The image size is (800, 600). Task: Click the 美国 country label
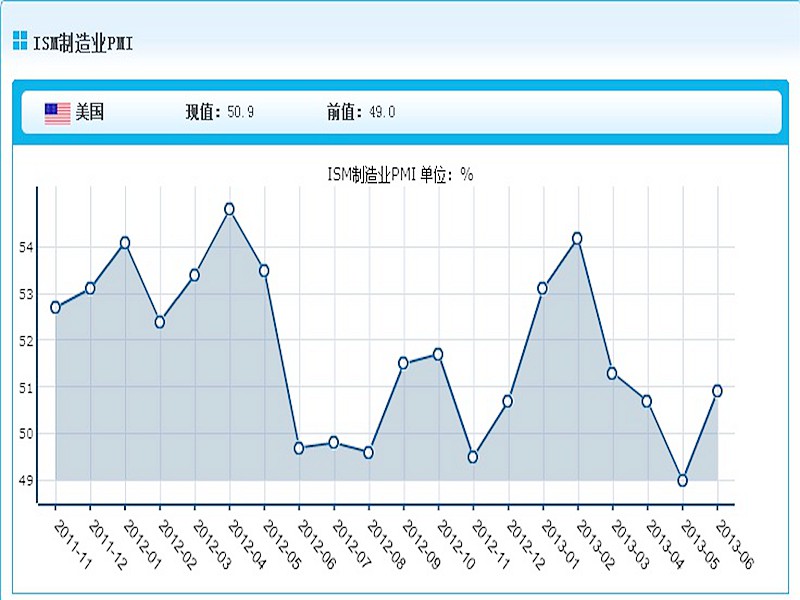90,111
